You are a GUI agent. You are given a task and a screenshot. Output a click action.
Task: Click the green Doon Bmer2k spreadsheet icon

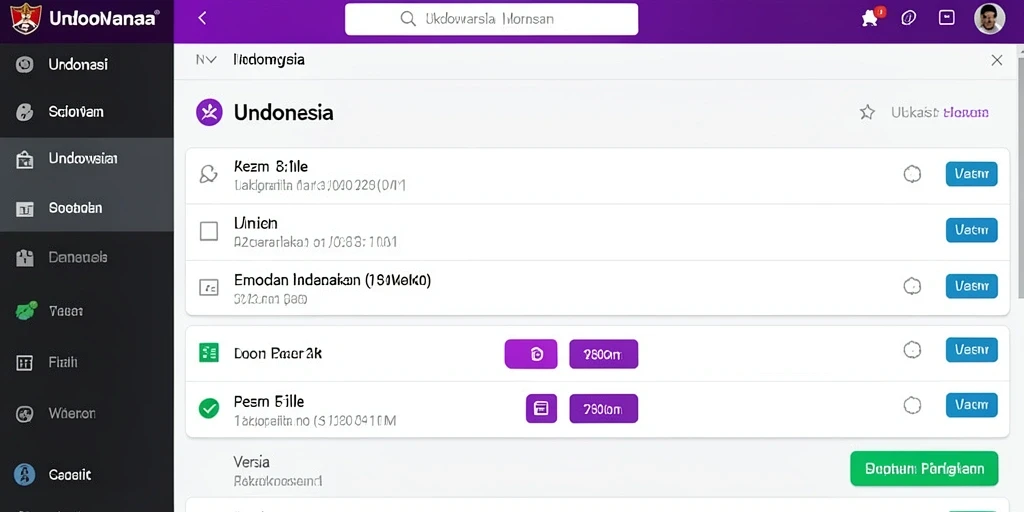[208, 353]
